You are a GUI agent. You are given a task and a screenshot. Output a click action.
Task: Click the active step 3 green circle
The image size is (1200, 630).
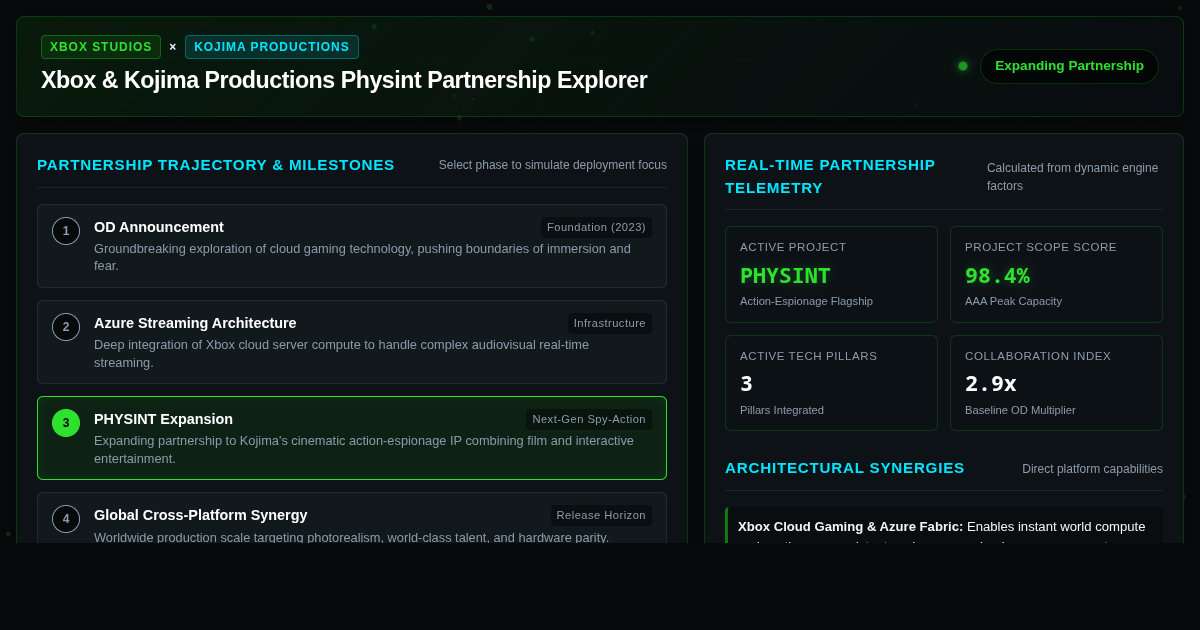pos(66,423)
